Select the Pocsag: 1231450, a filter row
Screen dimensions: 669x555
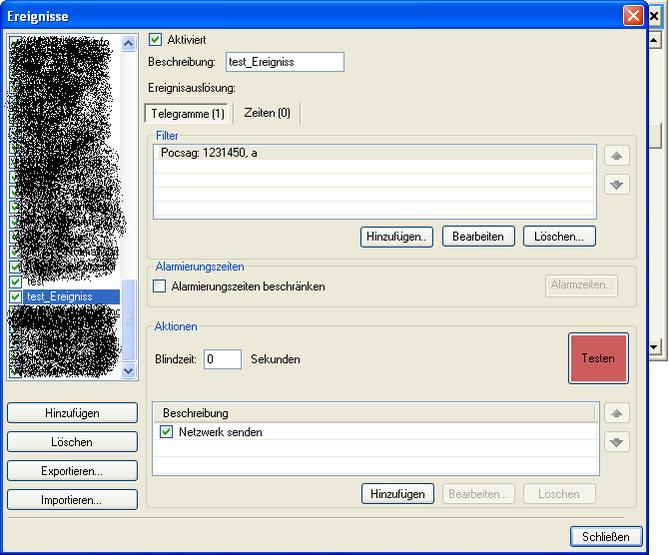pos(373,153)
